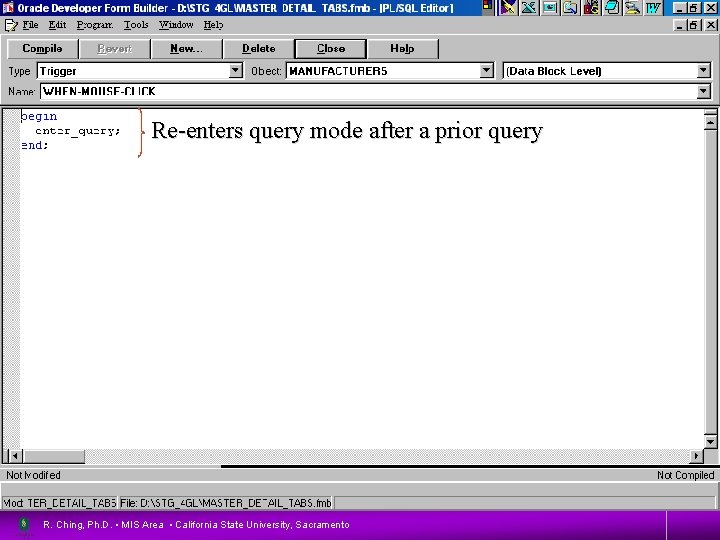Open the File menu
The height and width of the screenshot is (540, 720).
pyautogui.click(x=30, y=25)
